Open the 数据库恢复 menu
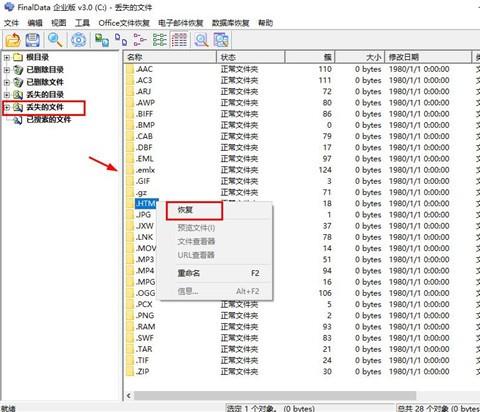The height and width of the screenshot is (412, 480). [231, 23]
